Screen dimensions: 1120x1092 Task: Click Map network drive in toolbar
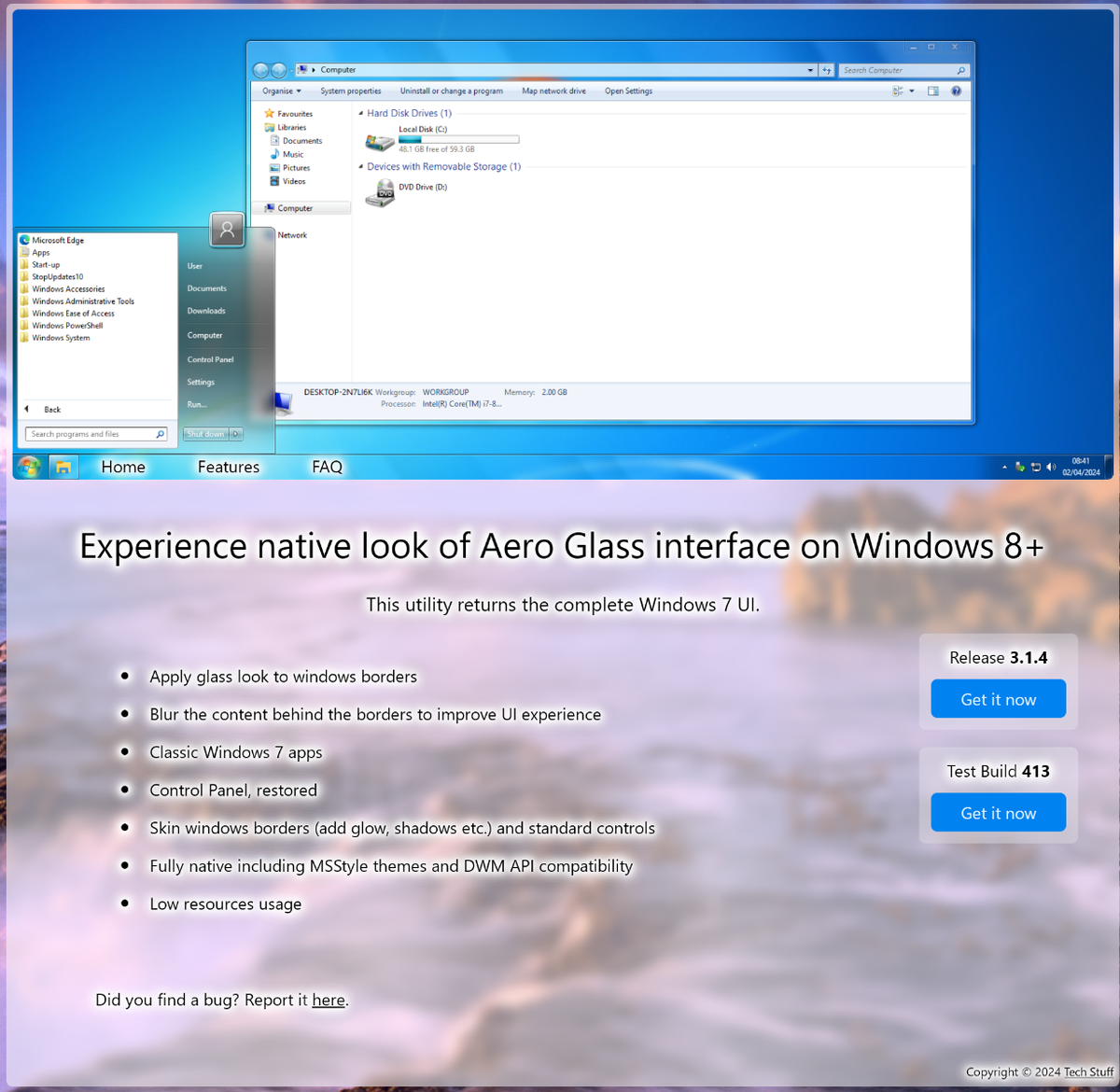coord(554,91)
